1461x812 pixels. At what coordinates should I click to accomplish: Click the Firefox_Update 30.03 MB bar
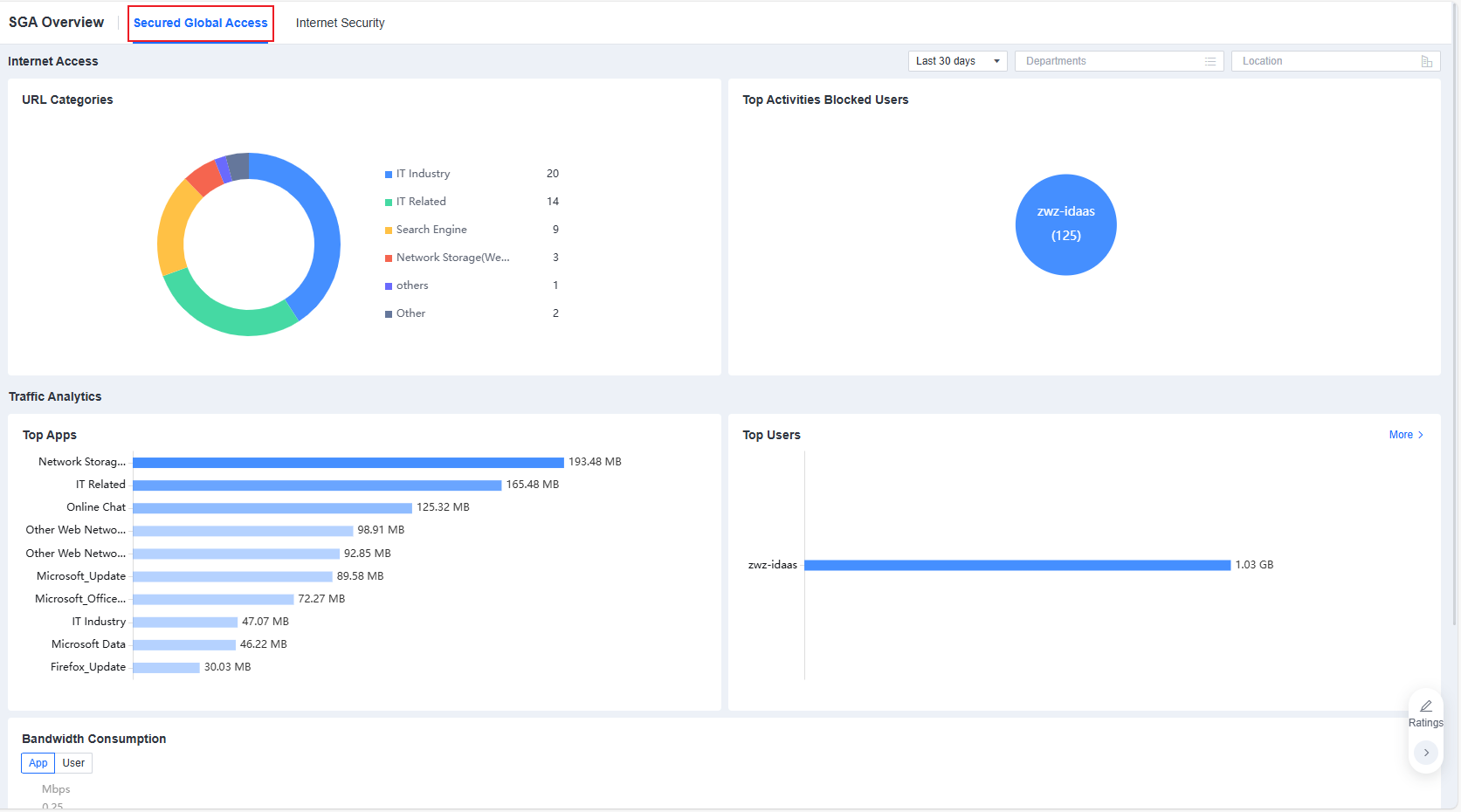(166, 667)
